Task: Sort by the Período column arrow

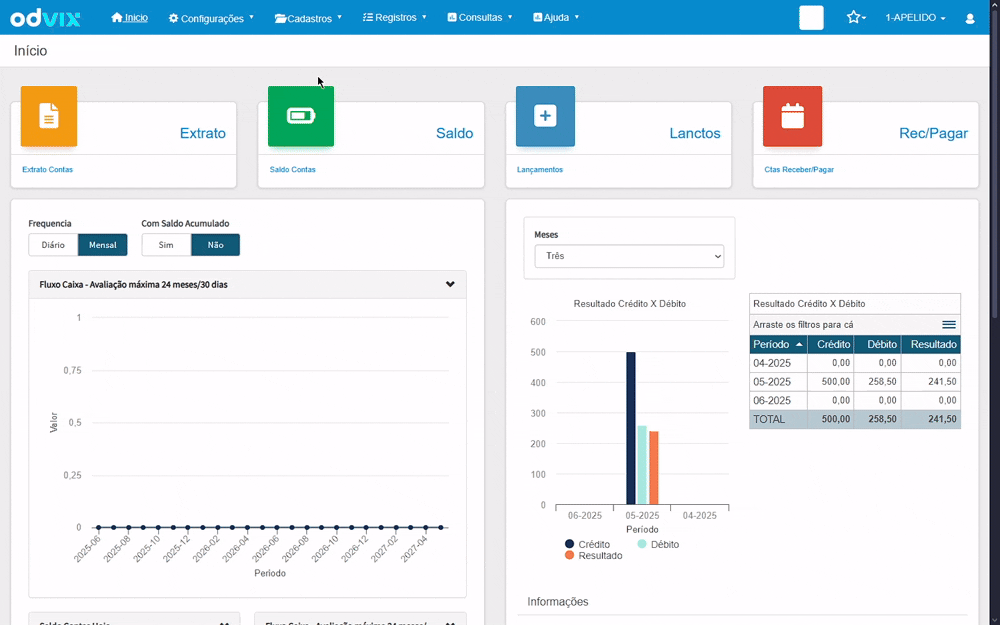Action: (x=798, y=344)
